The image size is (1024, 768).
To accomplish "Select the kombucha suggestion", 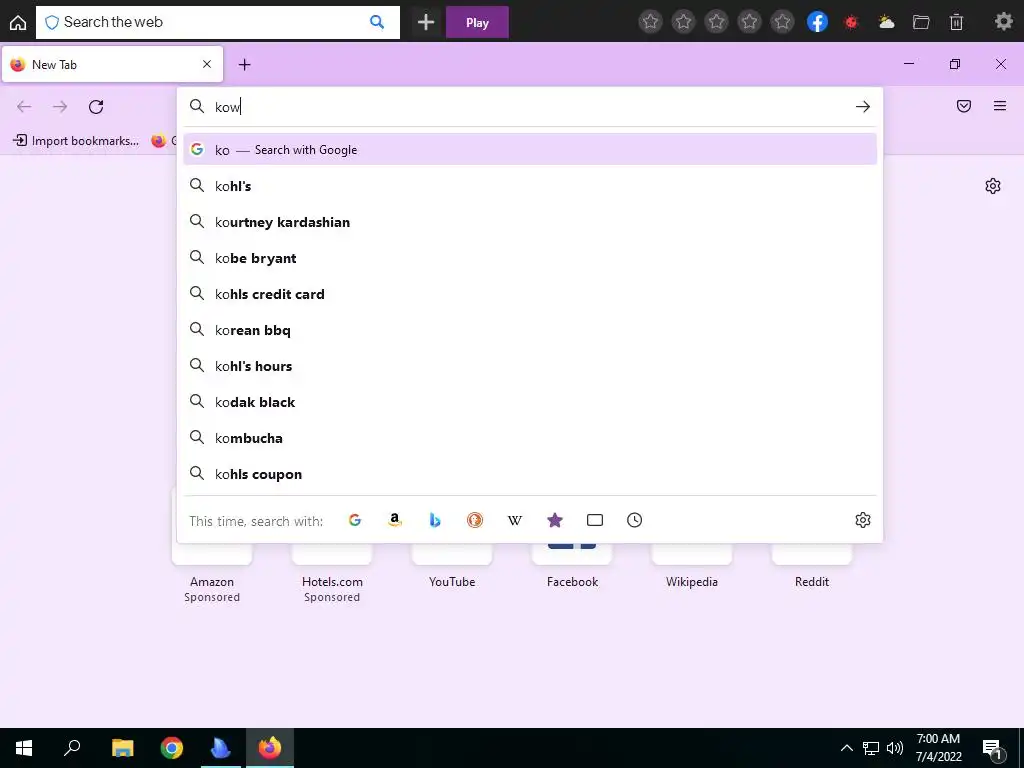I will 530,438.
